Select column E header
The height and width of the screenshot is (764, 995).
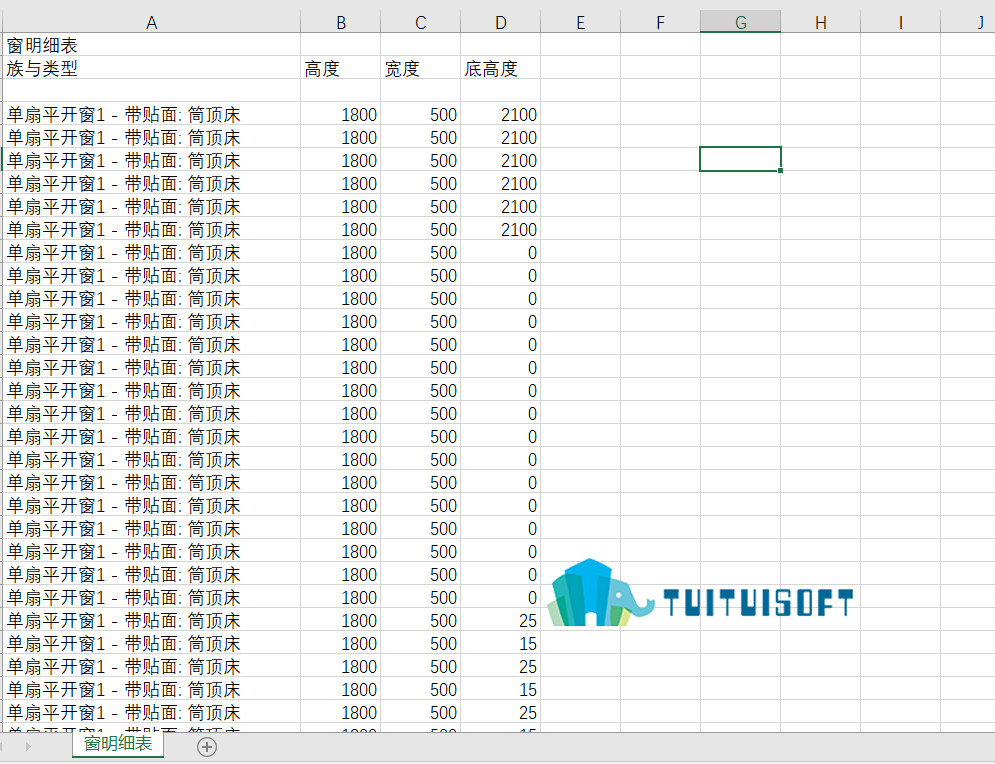tap(581, 23)
